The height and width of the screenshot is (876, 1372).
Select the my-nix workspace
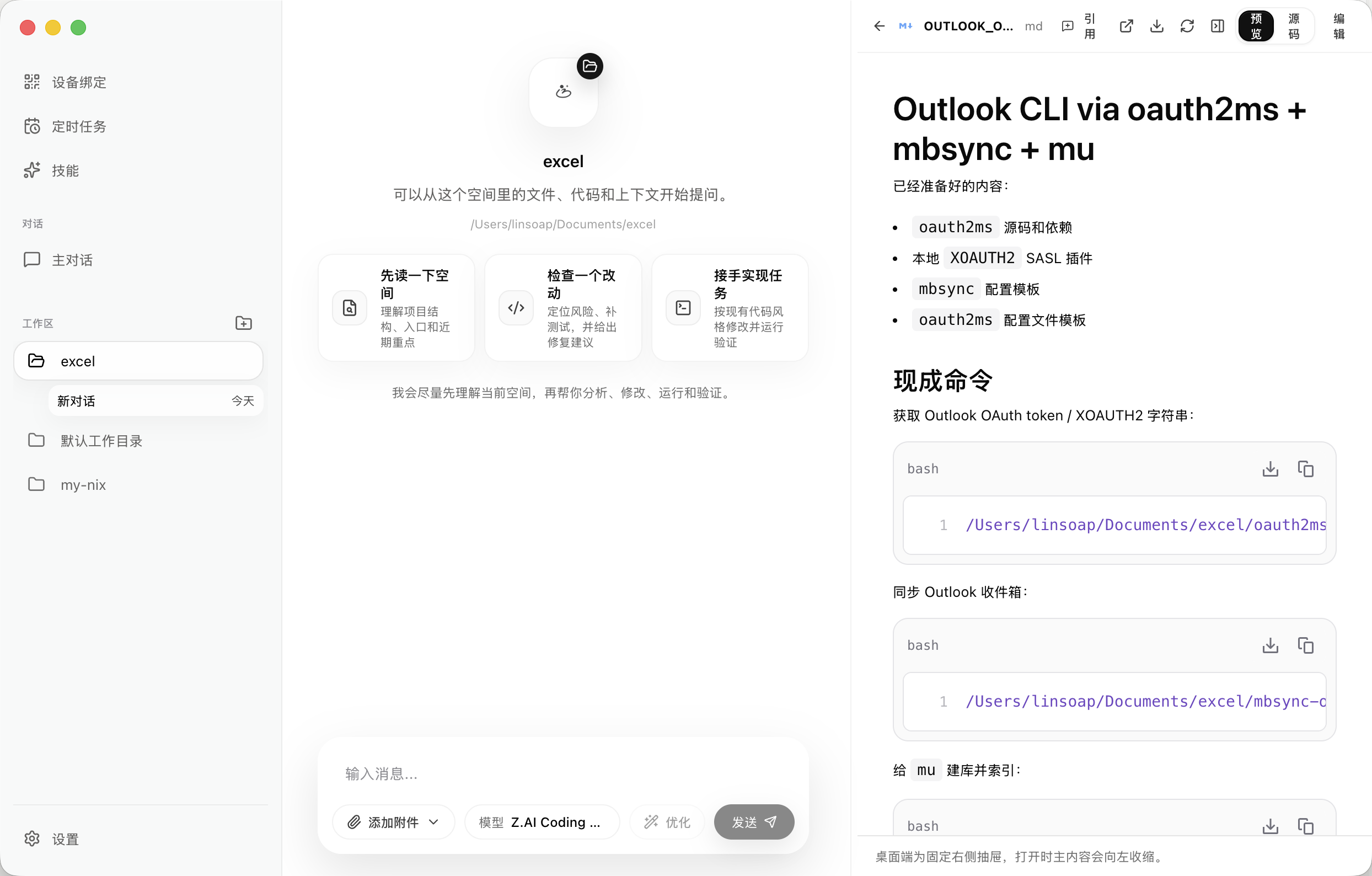[x=138, y=484]
